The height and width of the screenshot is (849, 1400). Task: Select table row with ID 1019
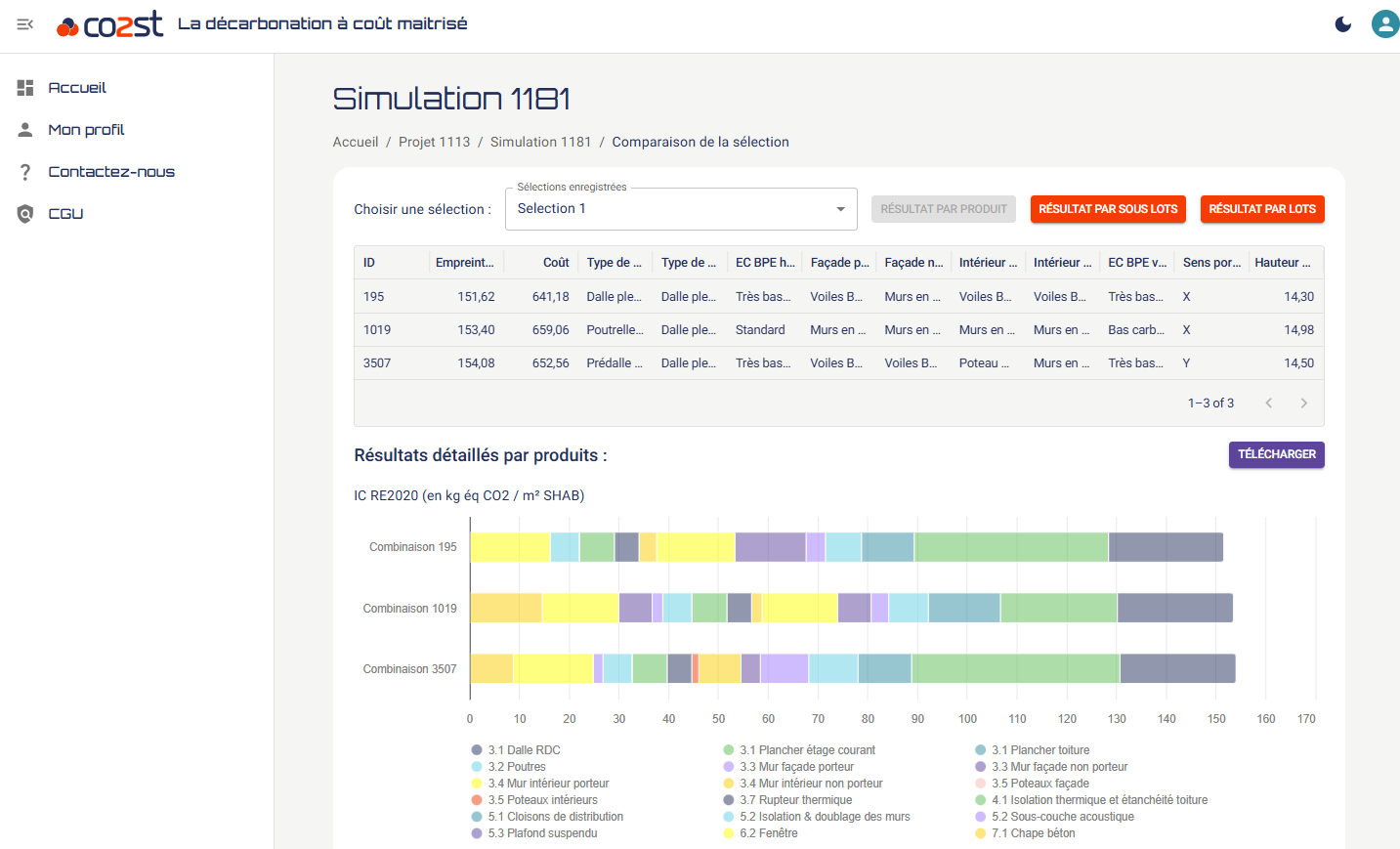pyautogui.click(x=377, y=330)
